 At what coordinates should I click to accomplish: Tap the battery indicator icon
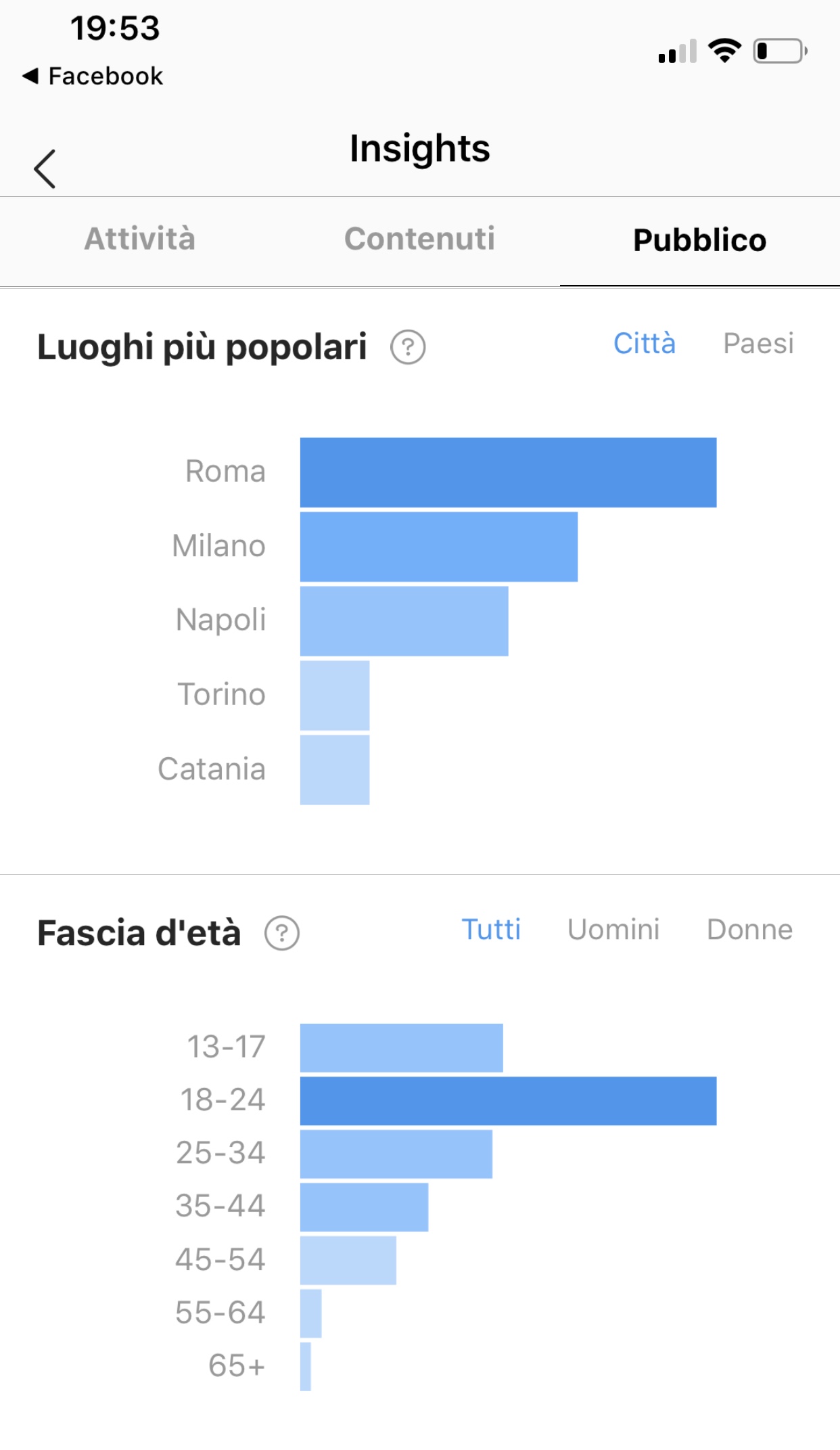780,51
